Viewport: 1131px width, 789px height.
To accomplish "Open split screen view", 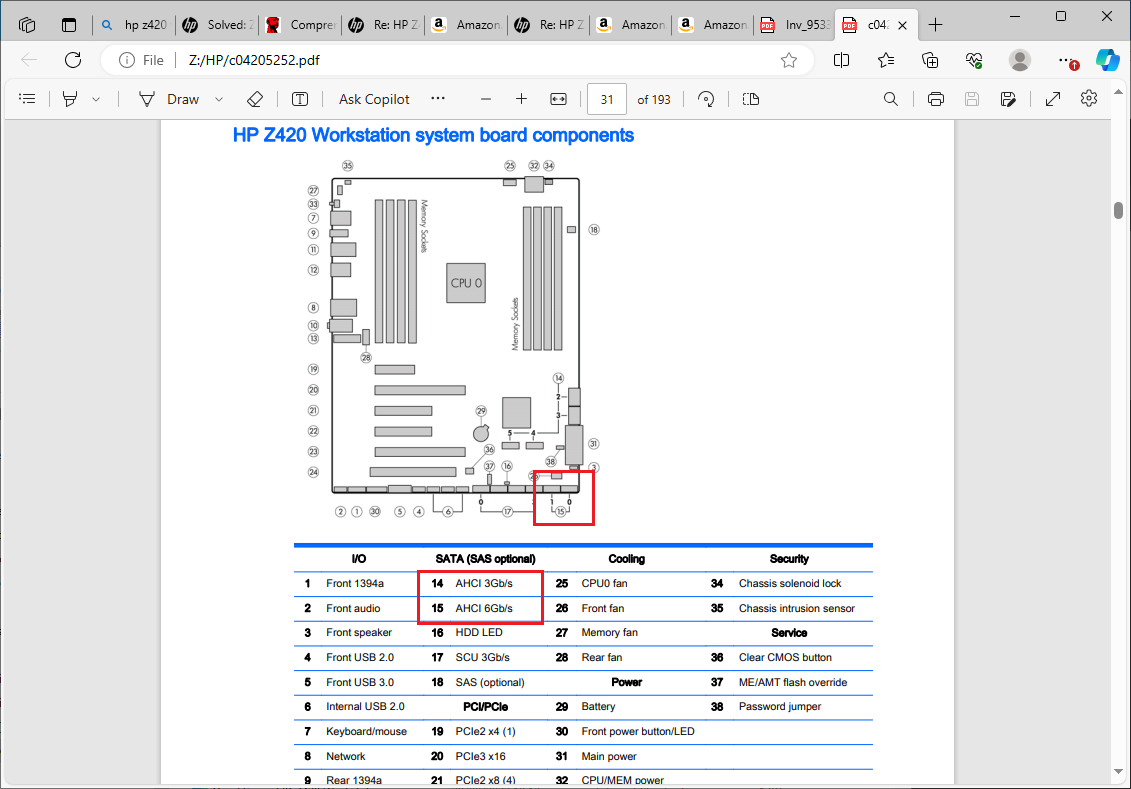I will (x=841, y=60).
